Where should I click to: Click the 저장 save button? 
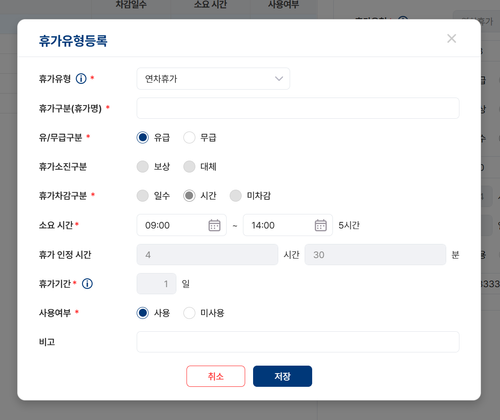point(283,376)
